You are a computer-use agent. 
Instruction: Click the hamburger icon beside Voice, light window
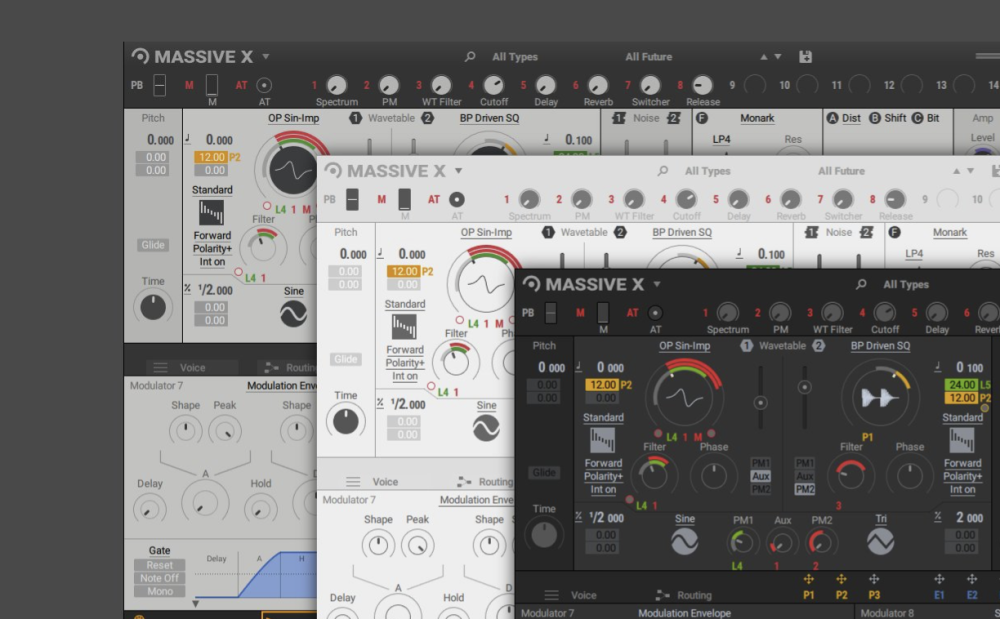click(353, 481)
